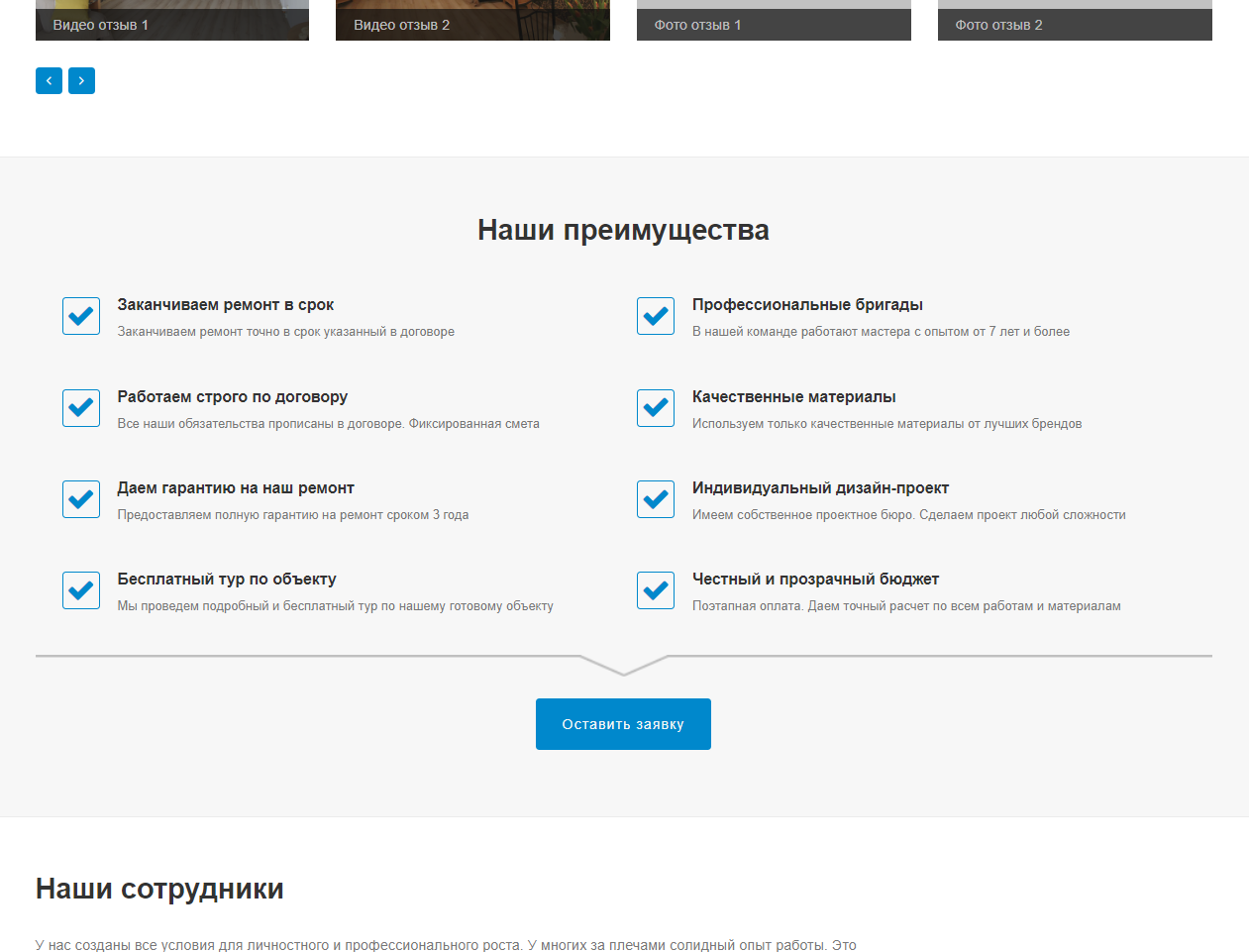Click the Профессиональные бригады title text
The height and width of the screenshot is (952, 1249).
[807, 305]
